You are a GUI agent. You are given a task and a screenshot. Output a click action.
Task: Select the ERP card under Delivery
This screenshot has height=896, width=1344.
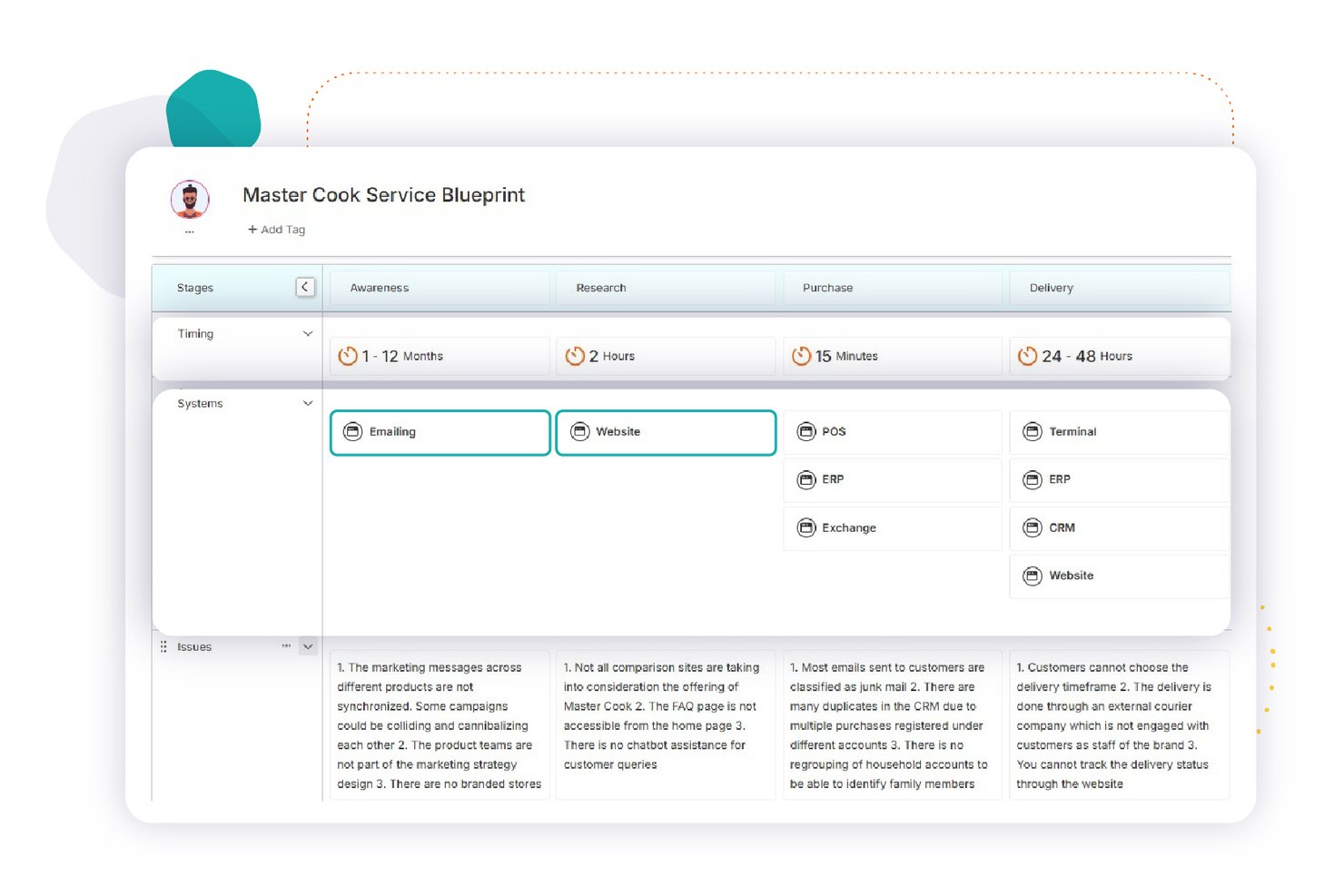point(1120,479)
